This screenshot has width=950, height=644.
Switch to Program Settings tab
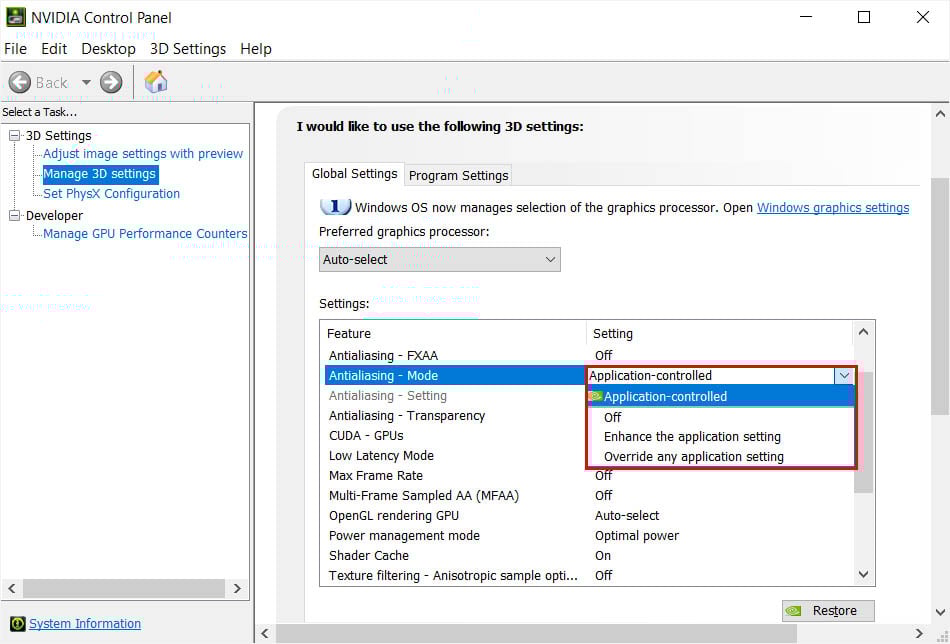[459, 175]
